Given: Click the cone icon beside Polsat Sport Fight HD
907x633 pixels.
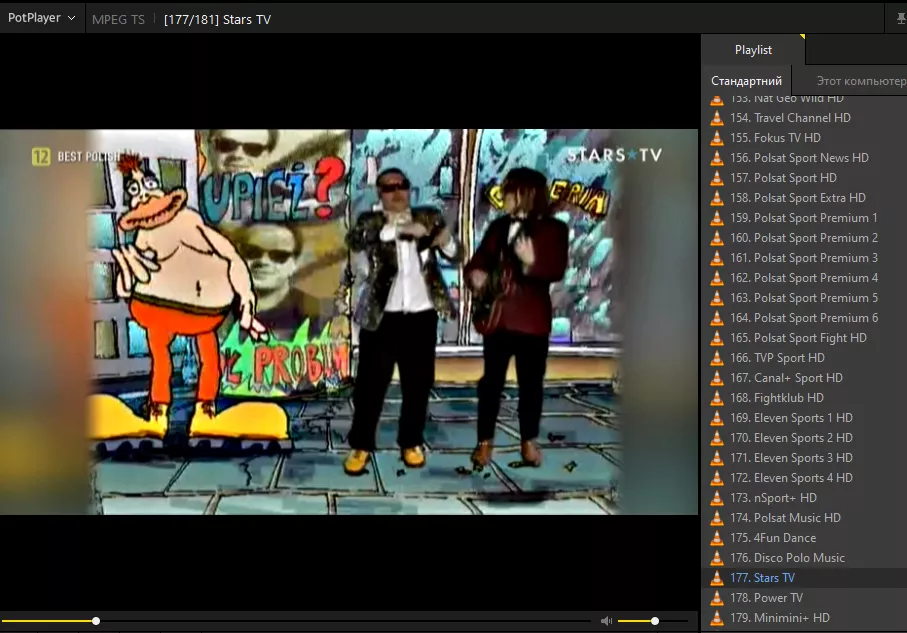Looking at the screenshot, I should [x=717, y=338].
